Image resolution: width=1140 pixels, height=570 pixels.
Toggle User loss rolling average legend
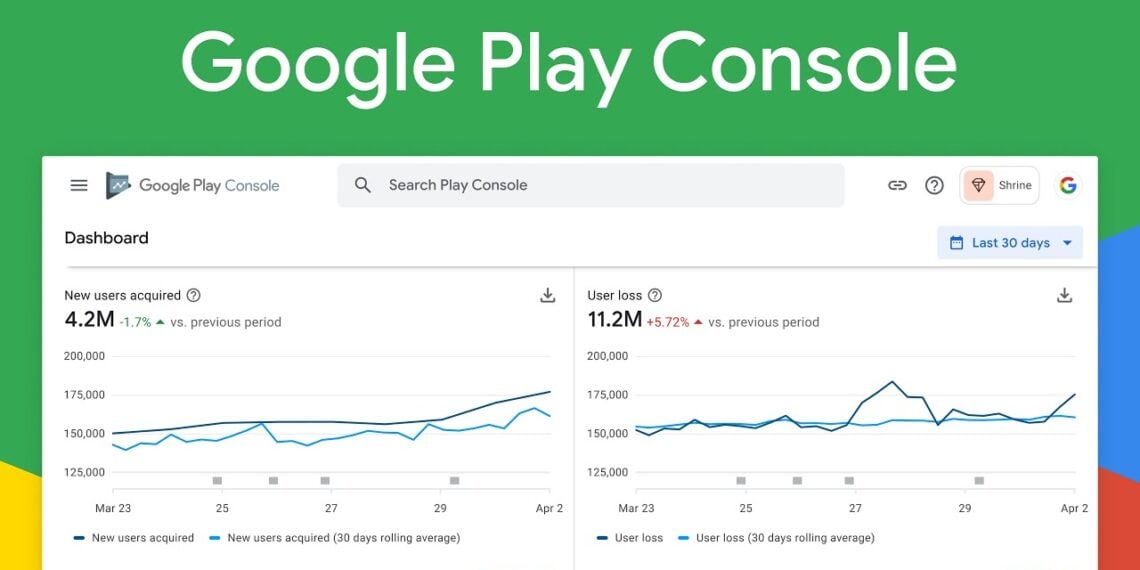775,538
